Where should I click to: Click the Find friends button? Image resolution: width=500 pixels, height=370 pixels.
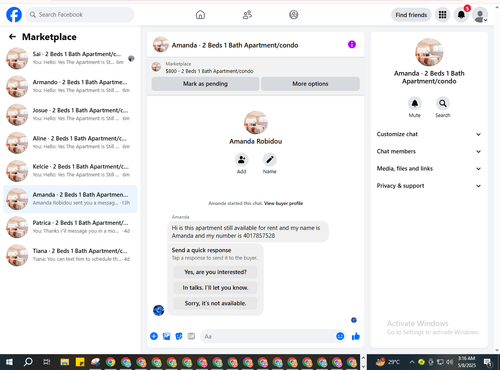click(x=411, y=15)
